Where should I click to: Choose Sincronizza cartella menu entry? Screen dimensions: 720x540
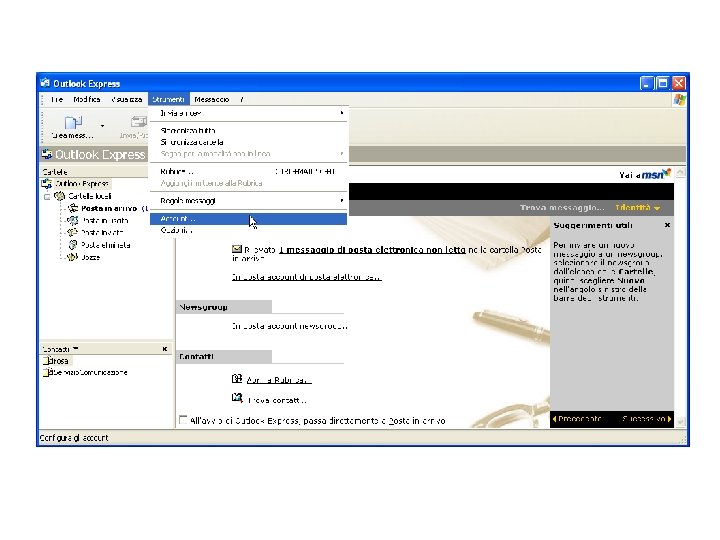point(248,142)
